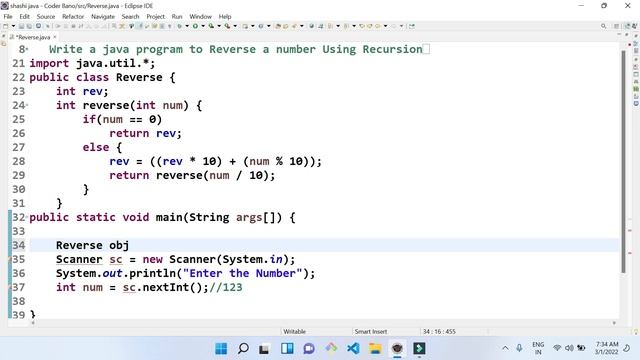Open the Run menu
This screenshot has width=640, height=360.
pyautogui.click(x=177, y=16)
